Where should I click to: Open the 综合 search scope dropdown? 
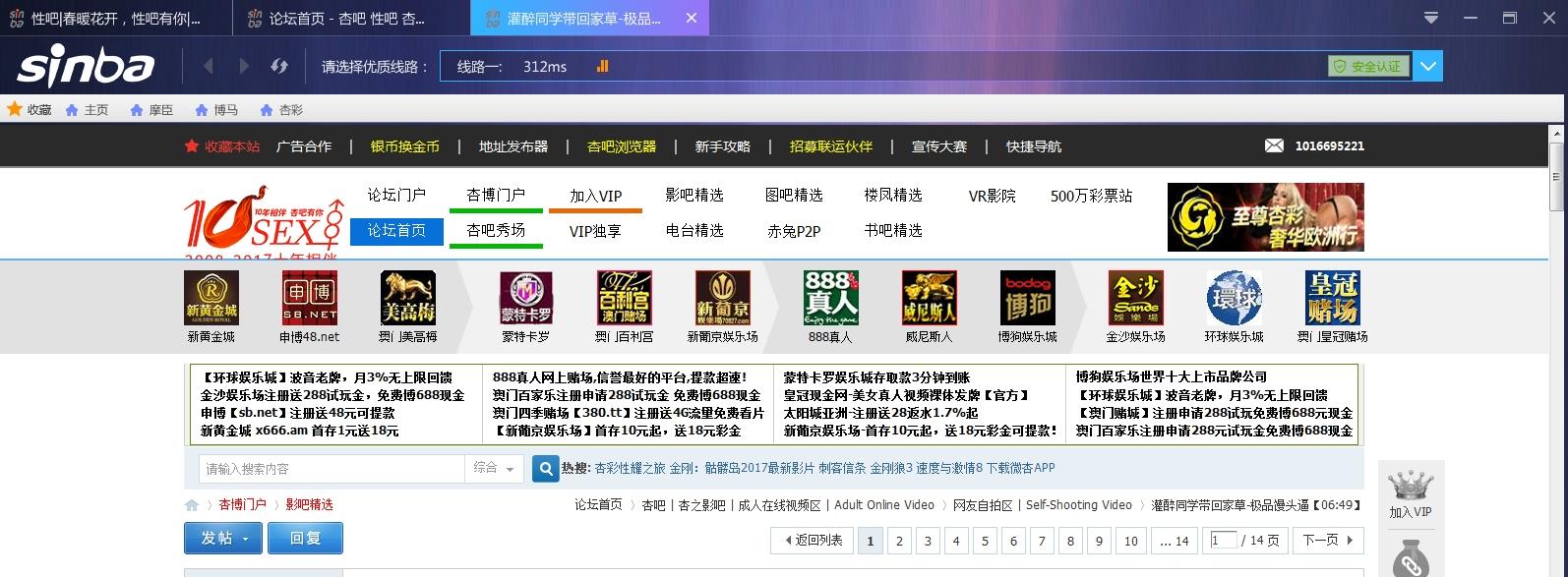point(494,469)
